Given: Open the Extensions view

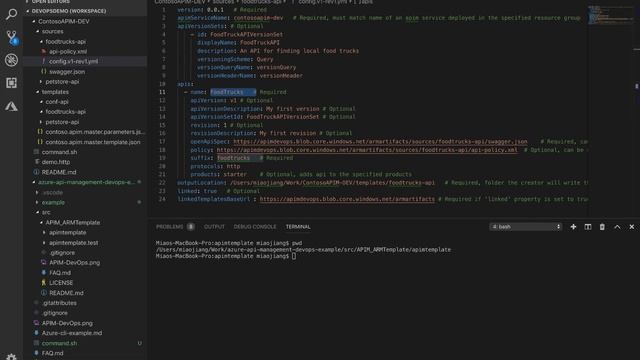Looking at the screenshot, I should 11,83.
